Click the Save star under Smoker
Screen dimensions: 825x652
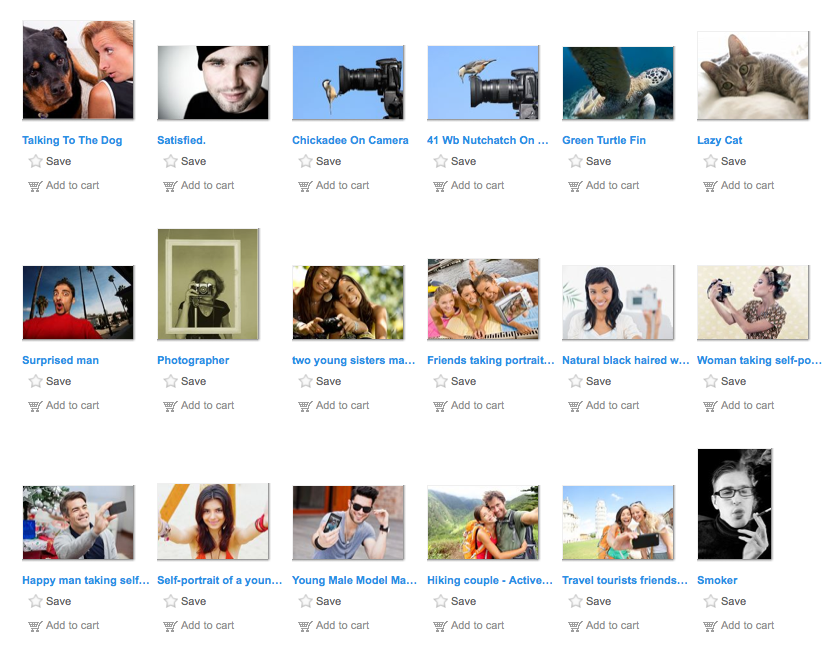[x=710, y=601]
